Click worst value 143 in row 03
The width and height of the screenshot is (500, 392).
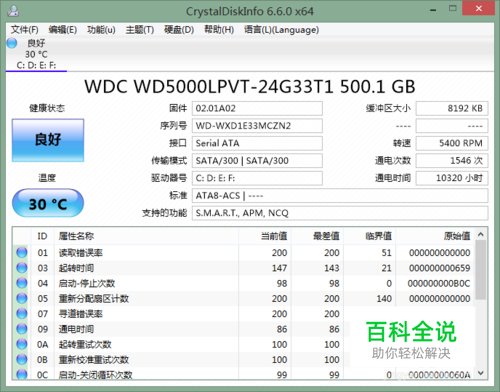(332, 268)
